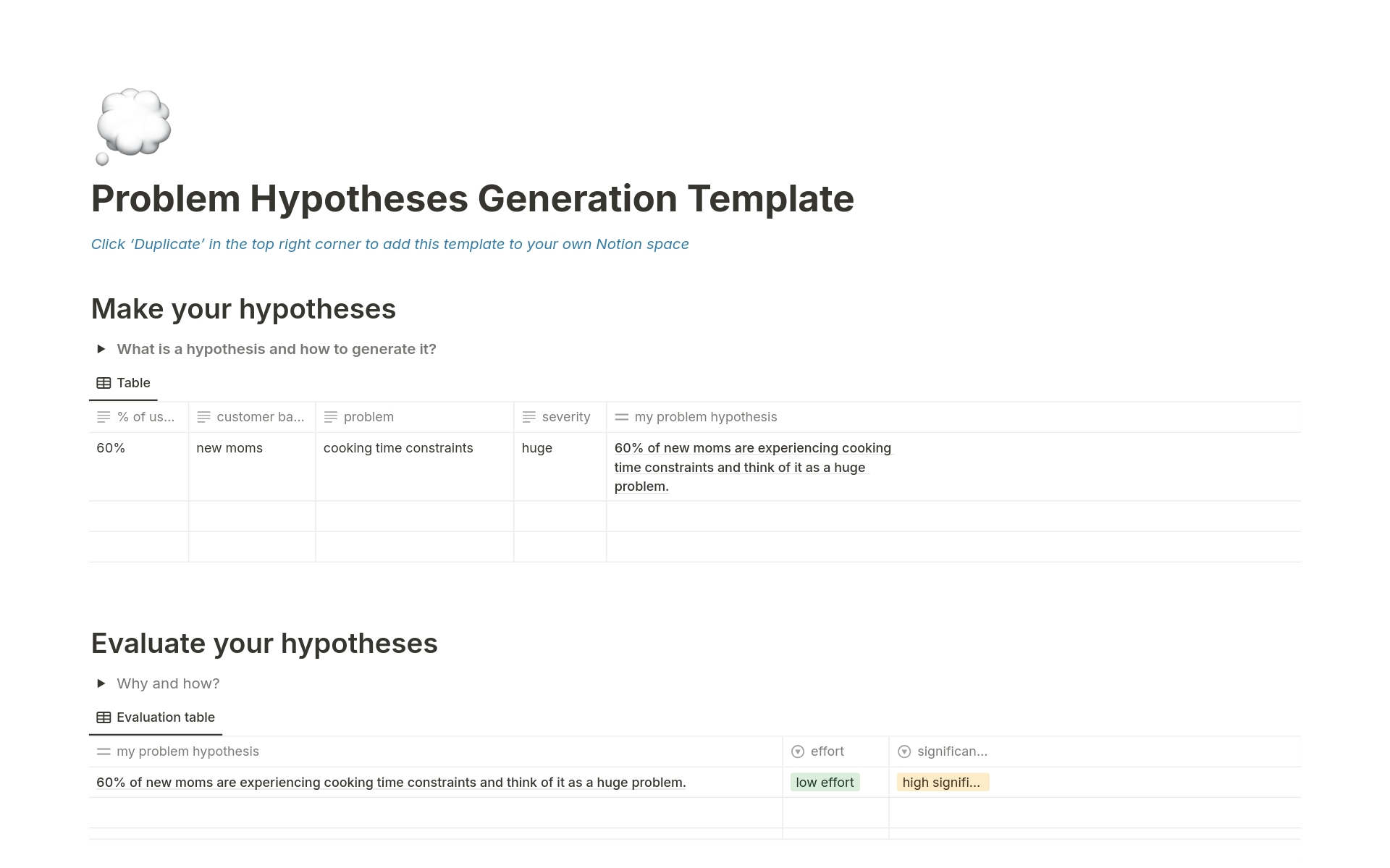Open the "effort" column header options

click(x=825, y=751)
